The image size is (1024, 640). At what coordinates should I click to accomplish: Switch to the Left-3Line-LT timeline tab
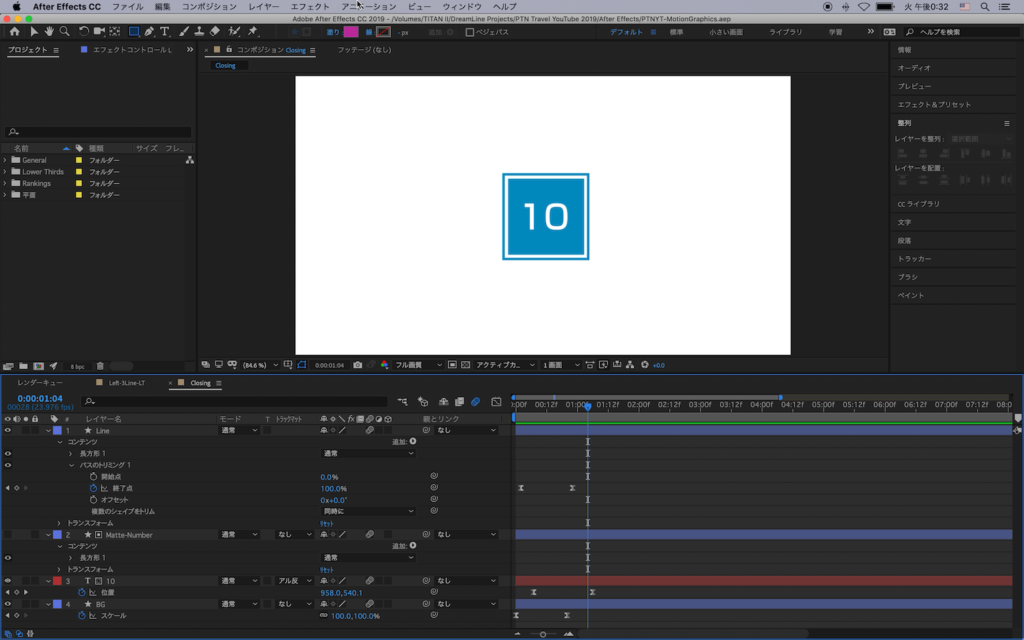[125, 383]
